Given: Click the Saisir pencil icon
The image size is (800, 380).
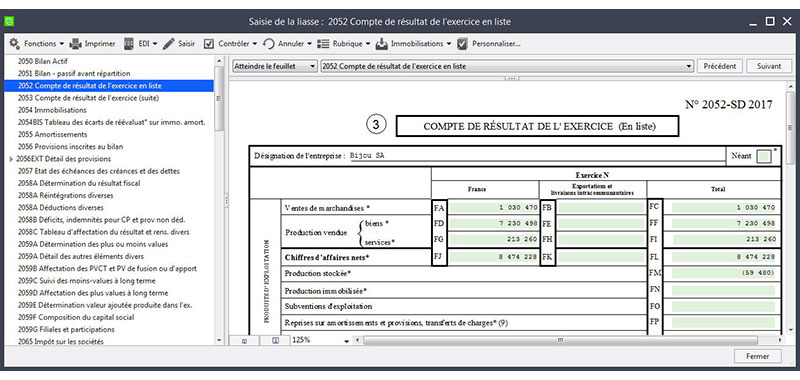Looking at the screenshot, I should point(169,44).
